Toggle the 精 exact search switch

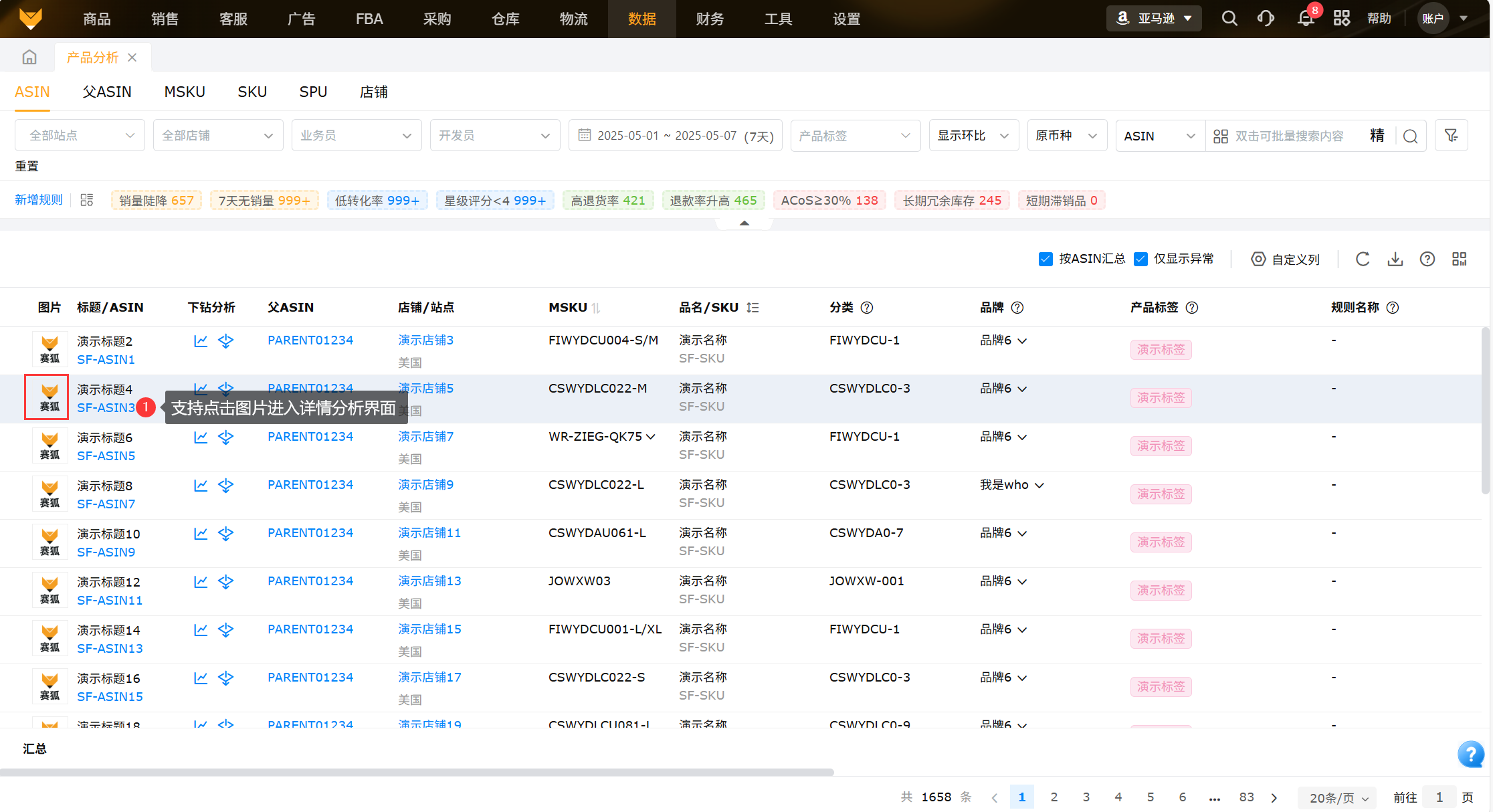[1377, 136]
